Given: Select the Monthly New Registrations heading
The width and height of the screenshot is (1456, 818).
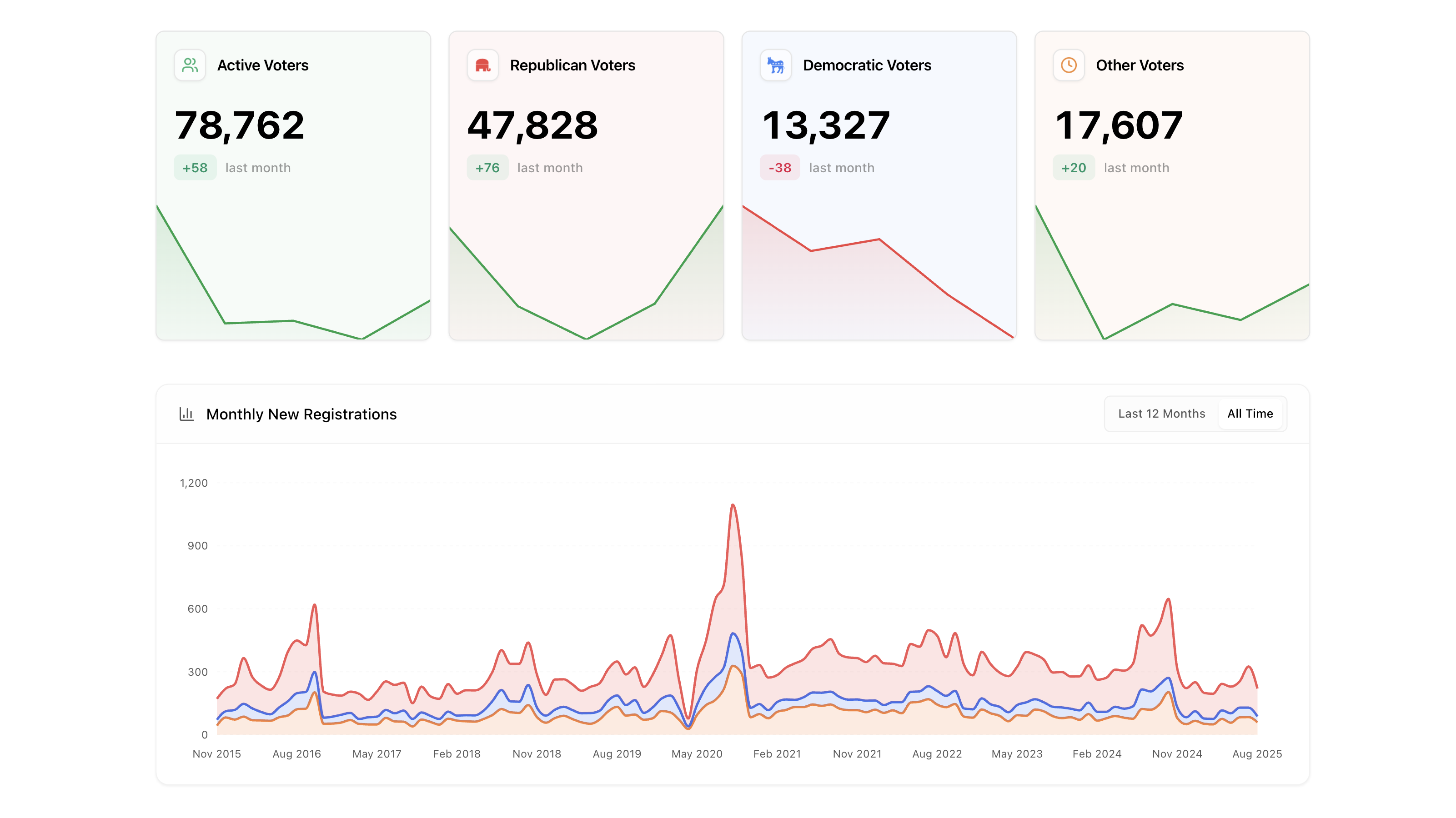Looking at the screenshot, I should 302,414.
